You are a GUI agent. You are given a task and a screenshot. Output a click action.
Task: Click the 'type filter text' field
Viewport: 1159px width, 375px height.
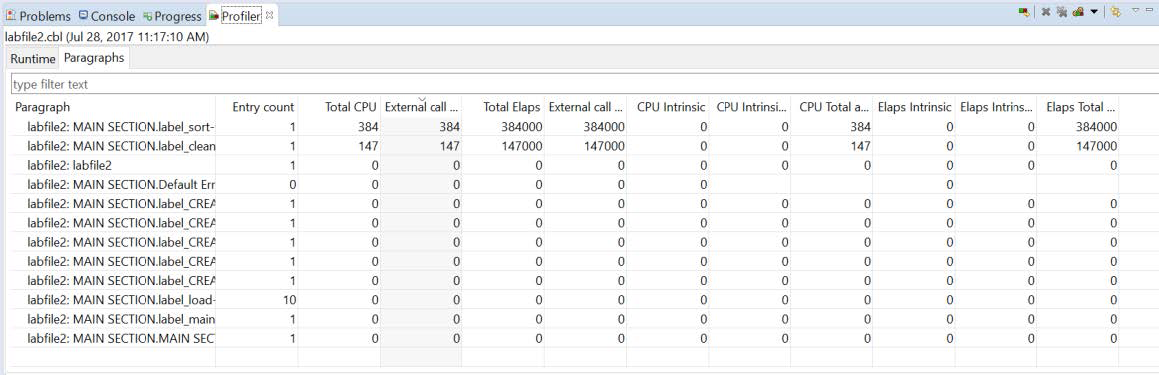584,84
